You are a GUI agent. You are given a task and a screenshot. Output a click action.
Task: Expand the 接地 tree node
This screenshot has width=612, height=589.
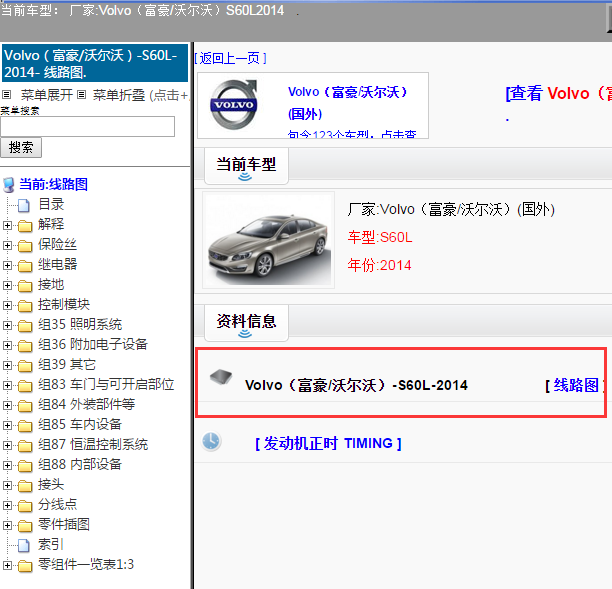coord(7,285)
